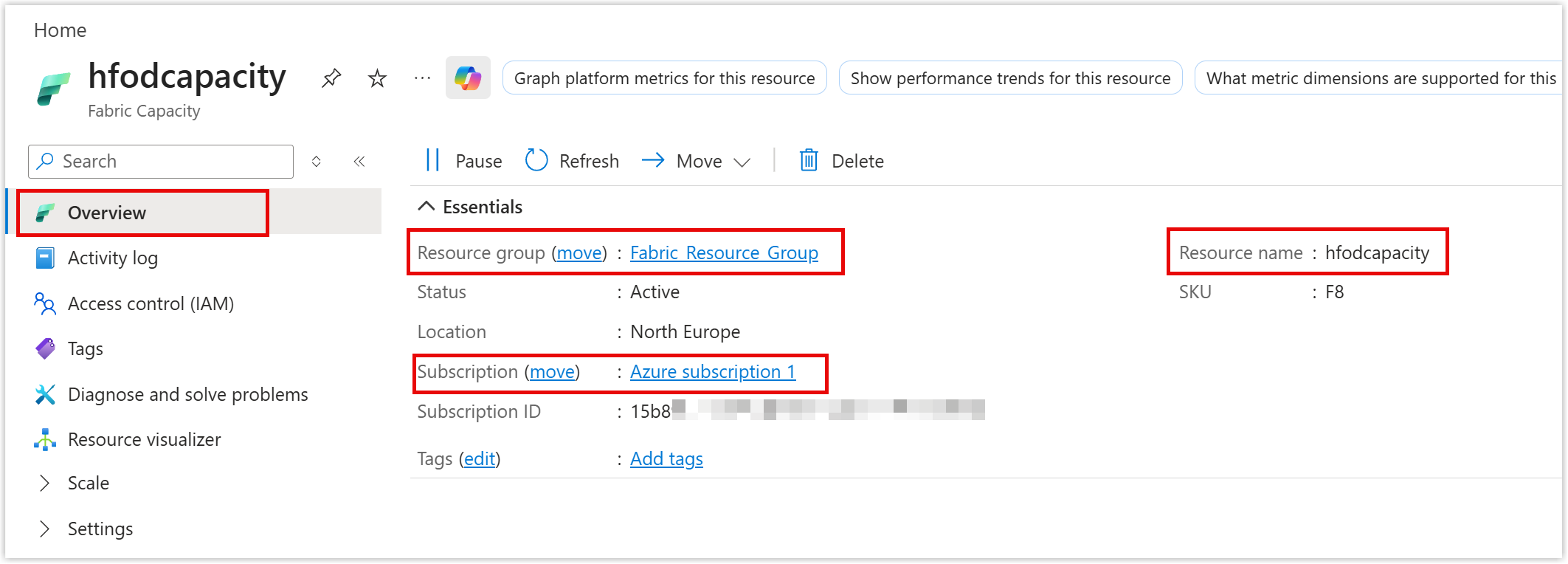
Task: Click the Pause icon in the toolbar
Action: (x=433, y=160)
